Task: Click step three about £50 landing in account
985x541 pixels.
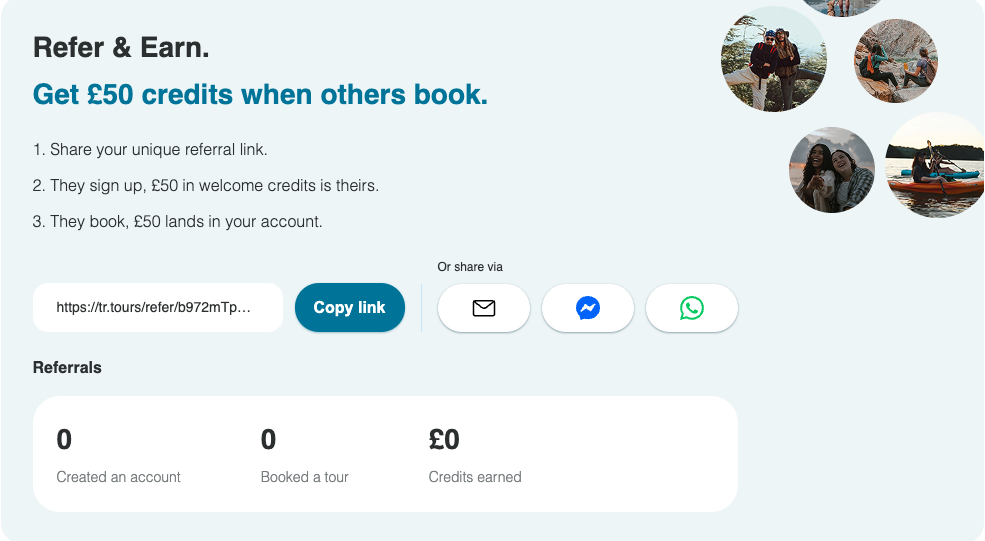Action: [178, 221]
